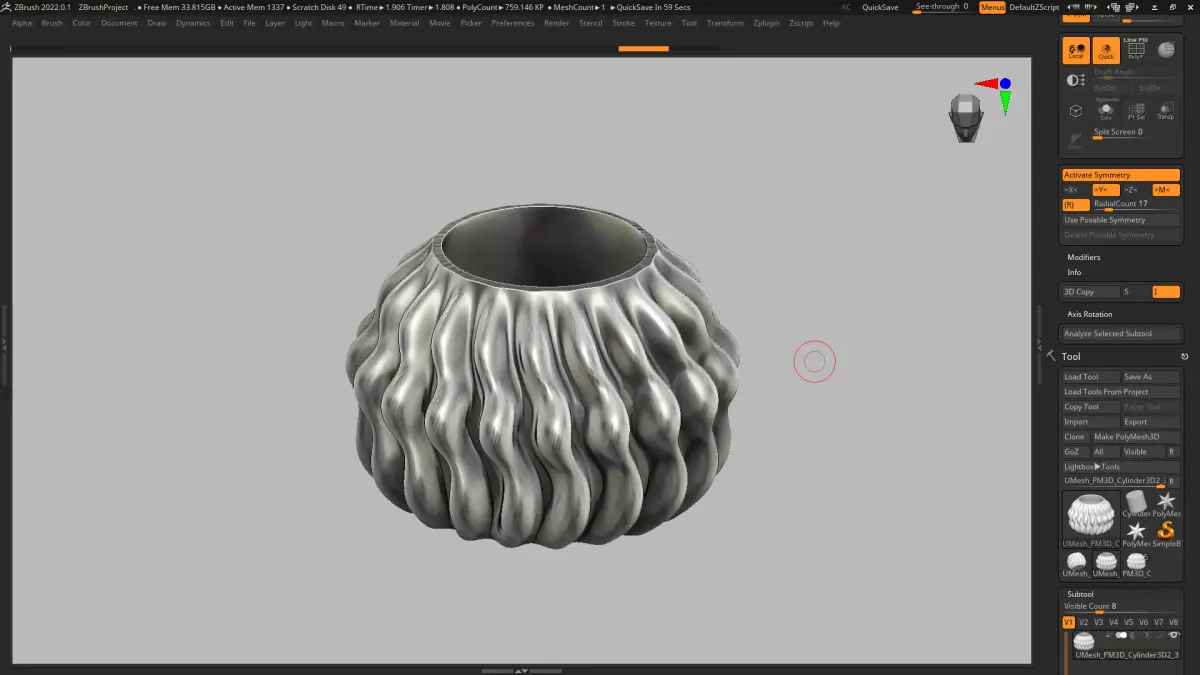The width and height of the screenshot is (1200, 675).
Task: Toggle the Quick 3D edit icon
Action: coord(1106,50)
